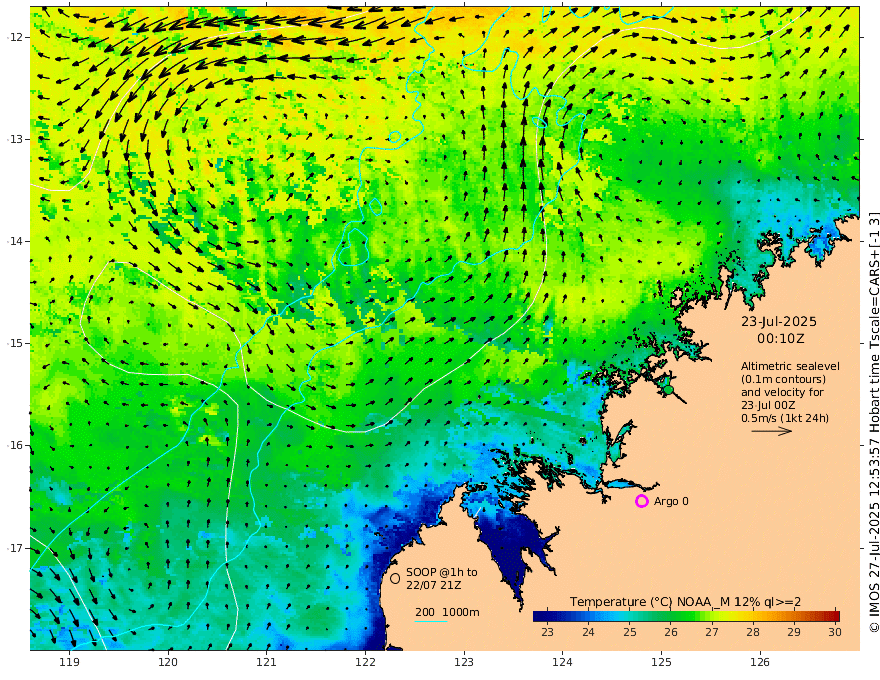
Task: Click longitude axis label 120
Action: [x=168, y=662]
